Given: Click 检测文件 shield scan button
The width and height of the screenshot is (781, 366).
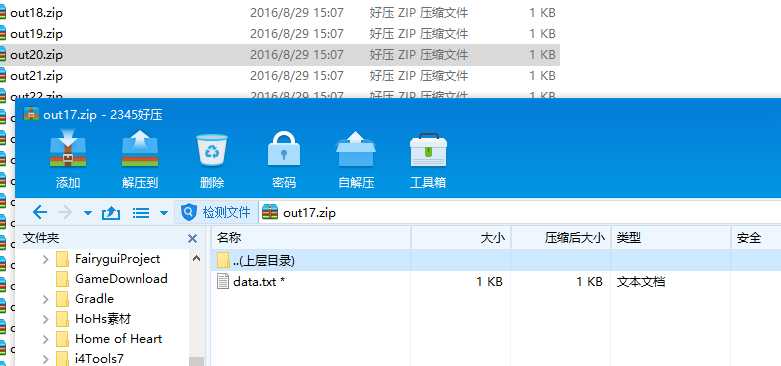Looking at the screenshot, I should pos(215,213).
